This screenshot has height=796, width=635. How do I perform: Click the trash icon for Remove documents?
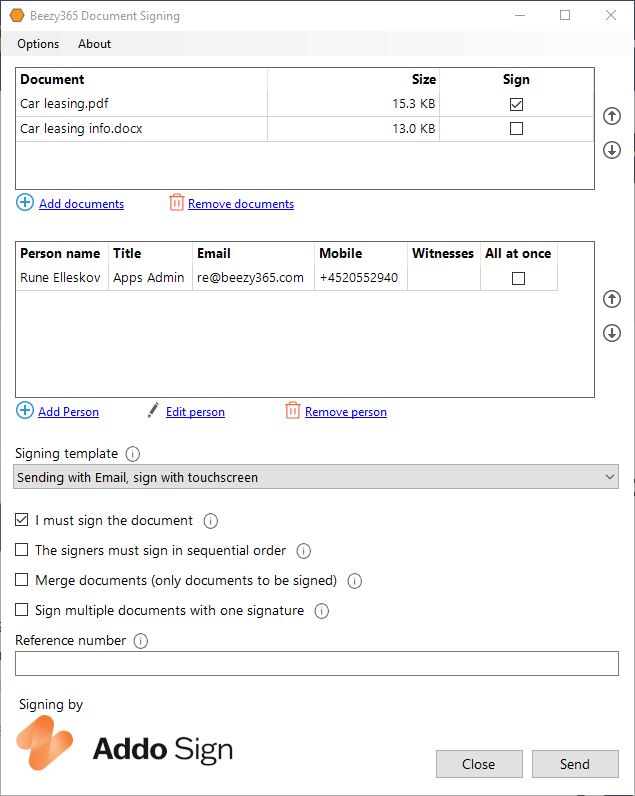click(177, 203)
